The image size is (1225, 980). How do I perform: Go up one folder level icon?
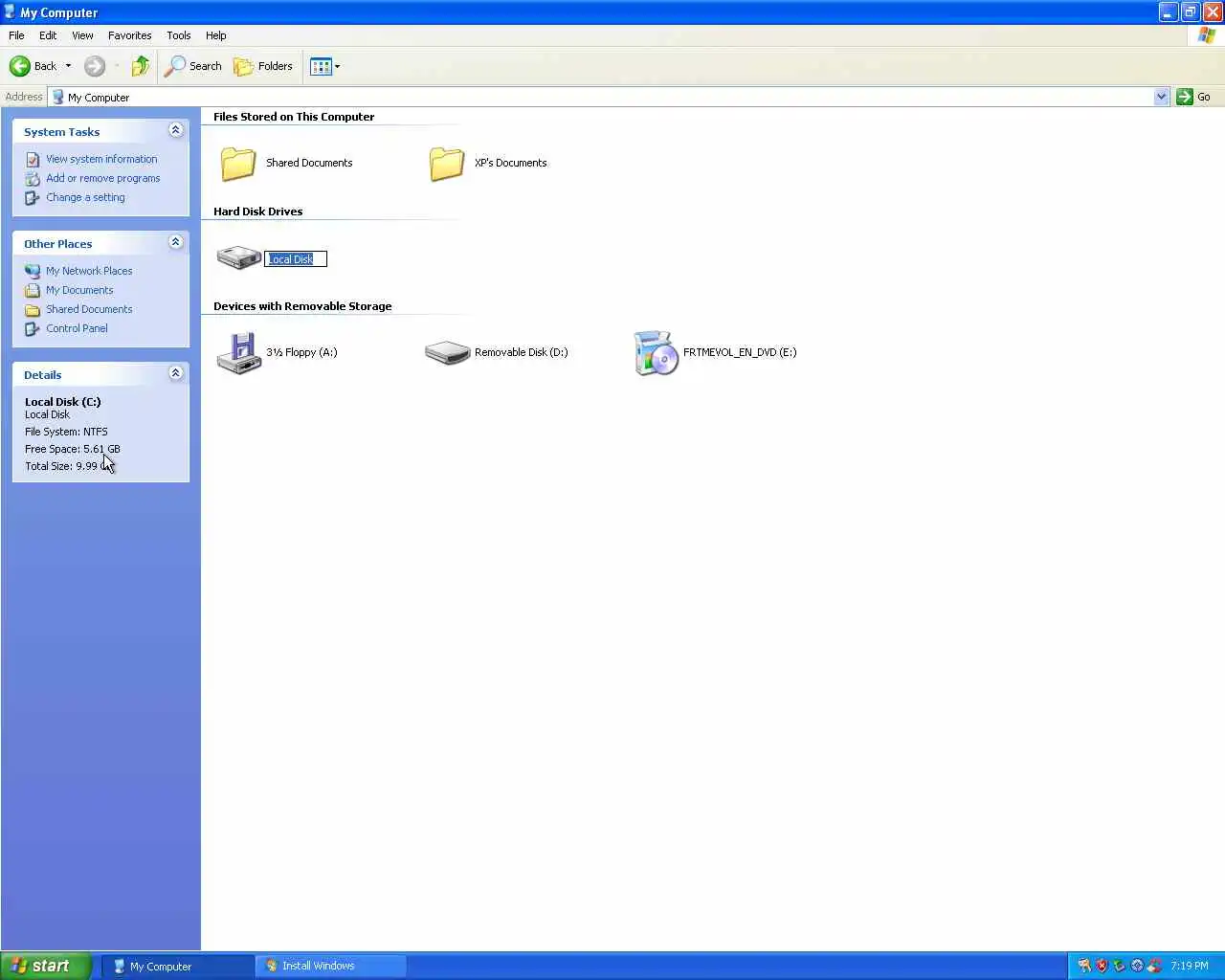click(141, 66)
